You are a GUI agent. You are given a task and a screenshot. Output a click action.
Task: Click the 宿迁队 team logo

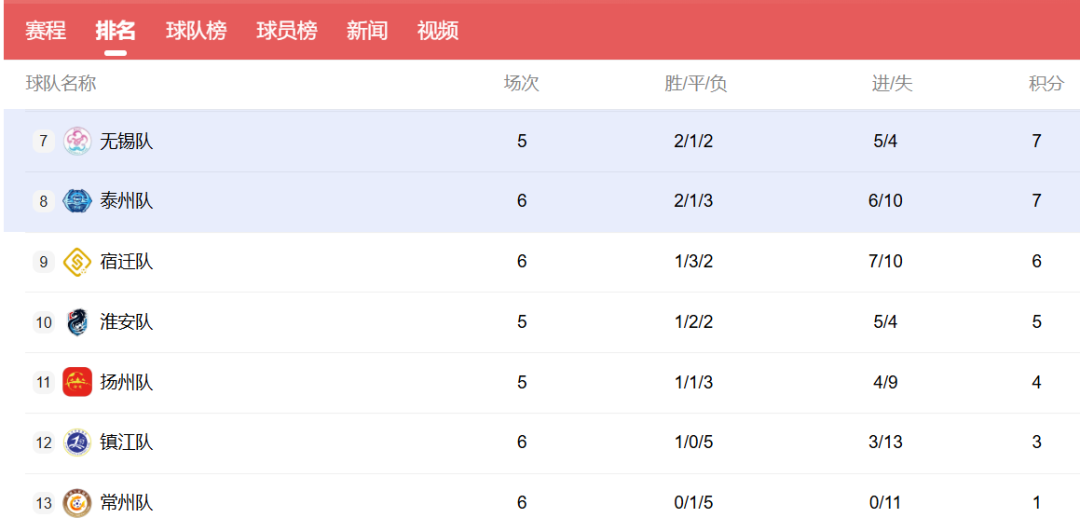click(77, 262)
